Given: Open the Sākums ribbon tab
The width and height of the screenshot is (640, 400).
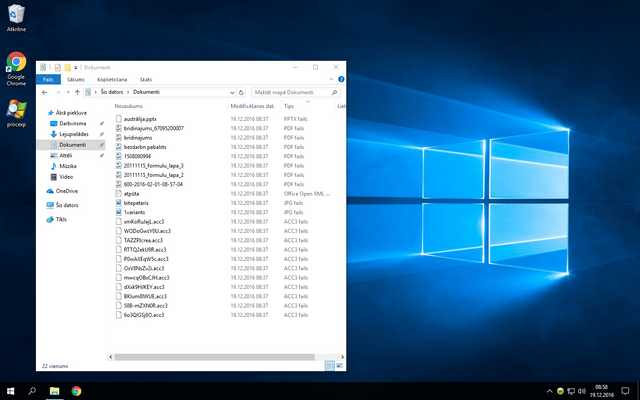Looking at the screenshot, I should click(x=76, y=79).
